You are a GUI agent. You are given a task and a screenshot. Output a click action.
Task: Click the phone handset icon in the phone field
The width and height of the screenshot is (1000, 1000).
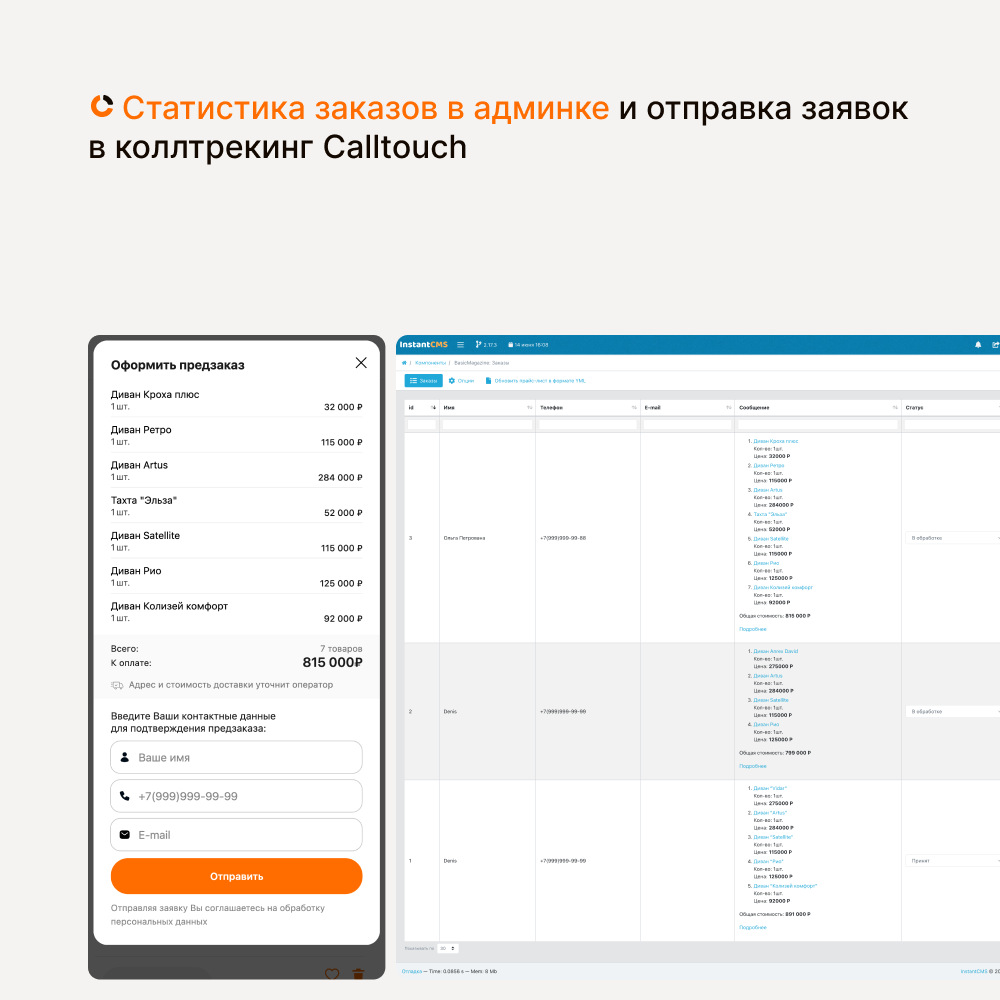tap(125, 796)
